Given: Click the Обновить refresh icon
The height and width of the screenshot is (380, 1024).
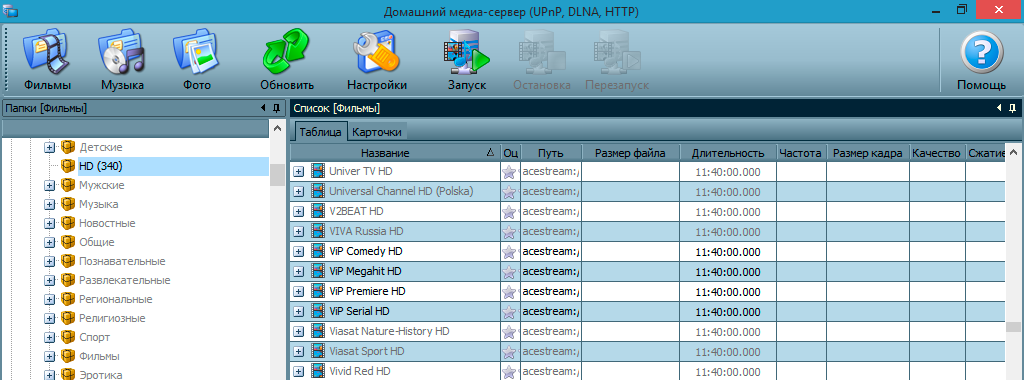Looking at the screenshot, I should 287,51.
